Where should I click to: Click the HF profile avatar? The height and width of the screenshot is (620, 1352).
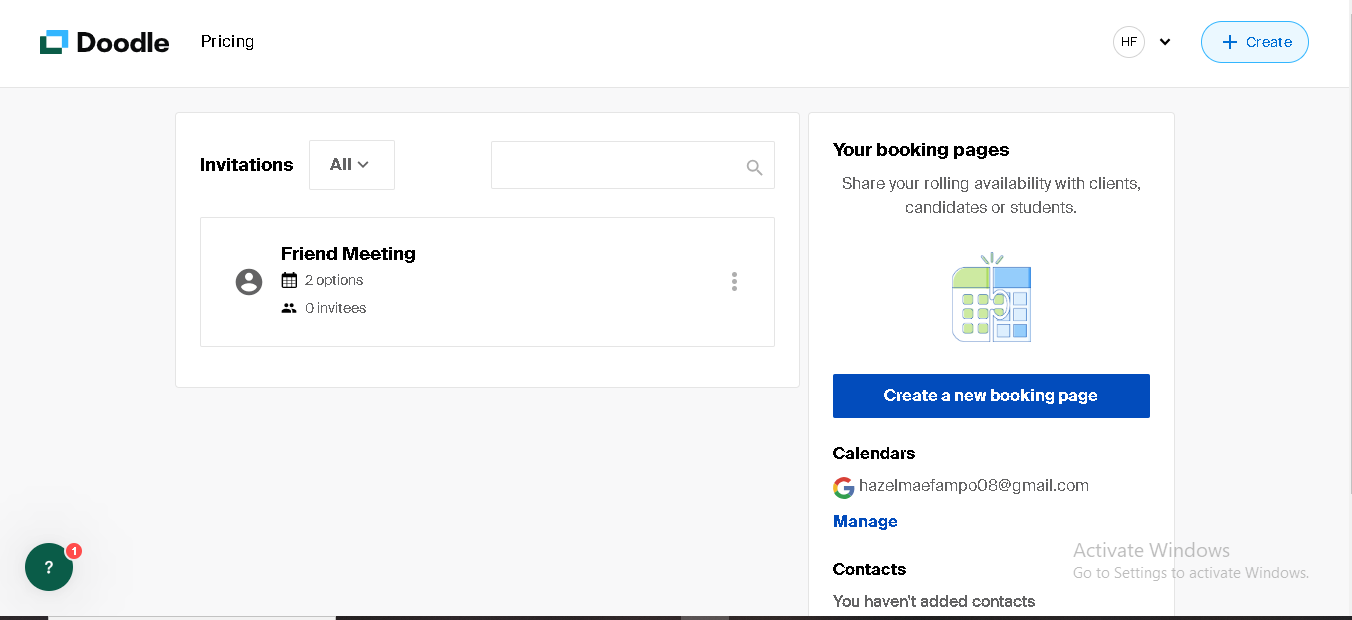[x=1128, y=42]
